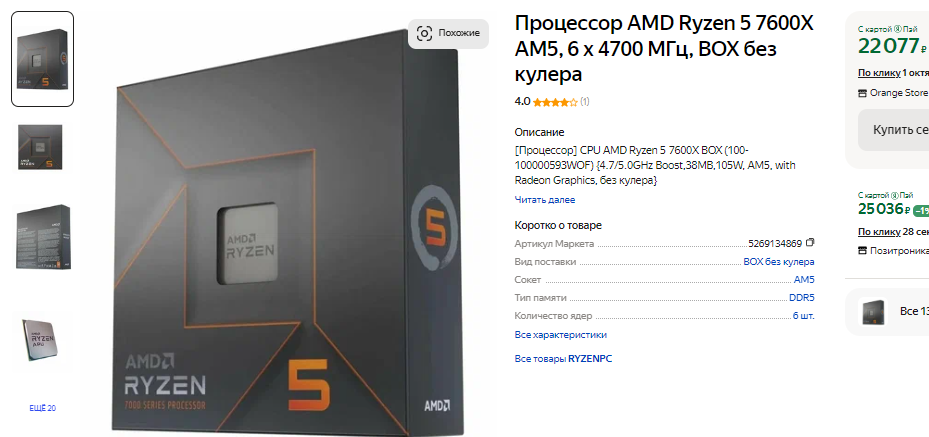Open the BOX без кулера attribute link
This screenshot has height=437, width=929.
(779, 262)
